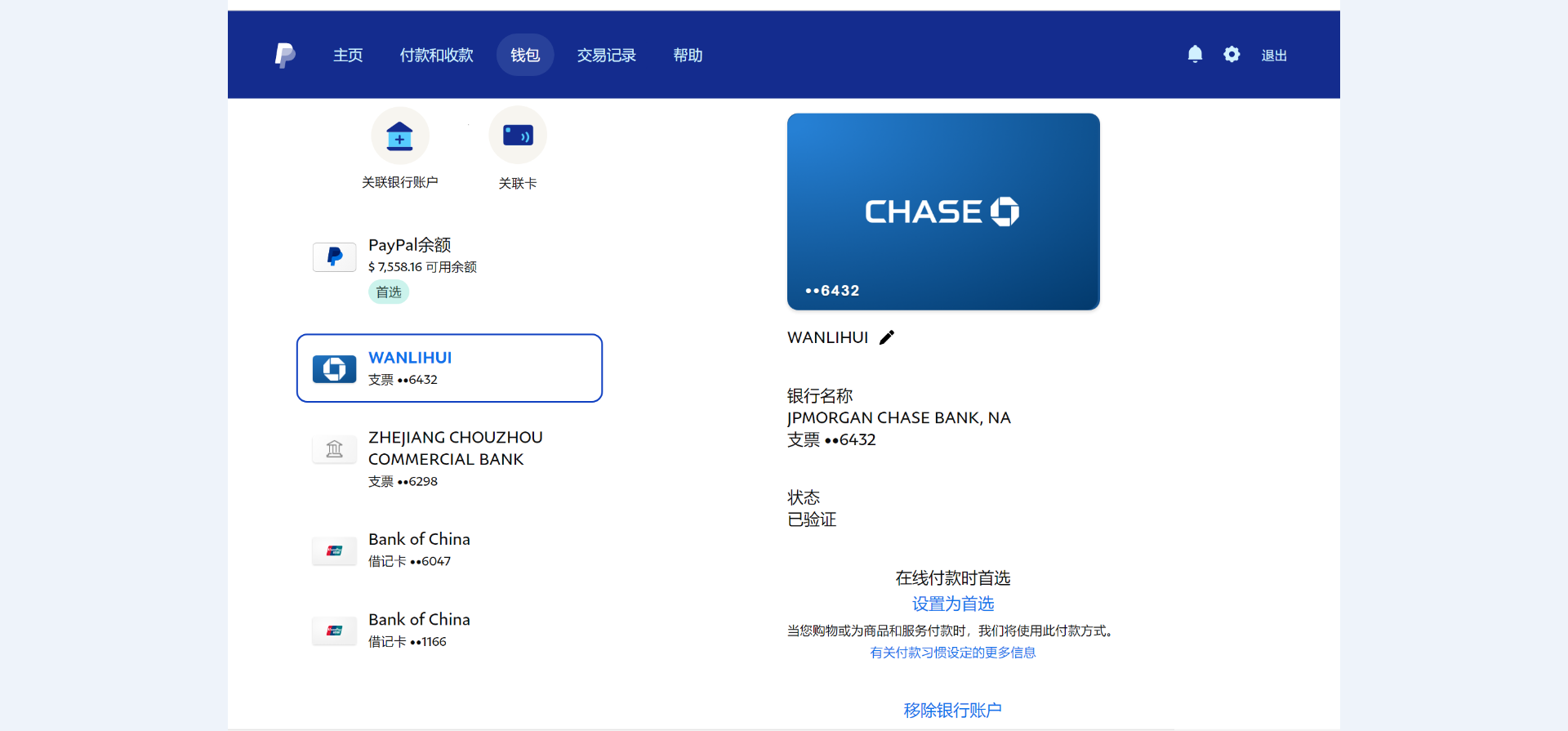Click the UnionPay icon for card ••1166
The height and width of the screenshot is (731, 1568).
coord(335,631)
